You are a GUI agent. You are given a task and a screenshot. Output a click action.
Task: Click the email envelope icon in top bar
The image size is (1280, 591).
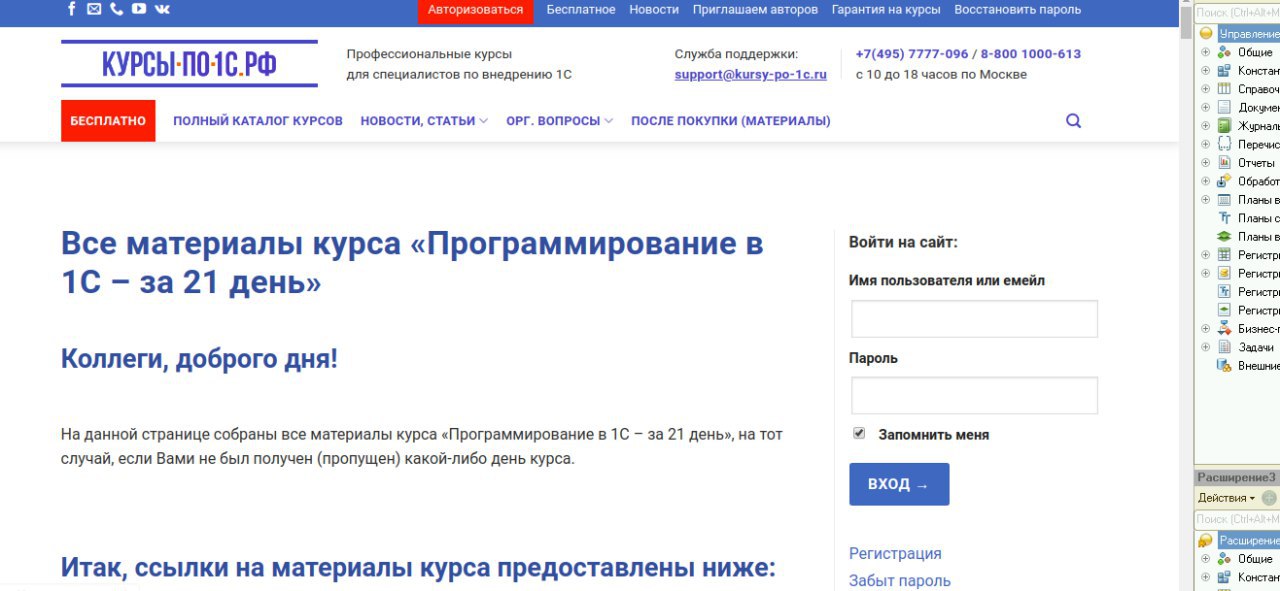pos(94,9)
